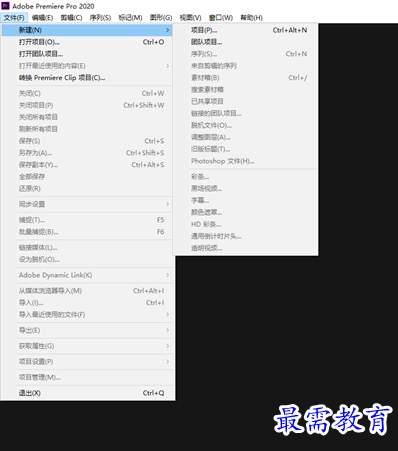Screen dimensions: 398x451
Task: Click 刷新所有项目 entry
Action: pos(87,129)
